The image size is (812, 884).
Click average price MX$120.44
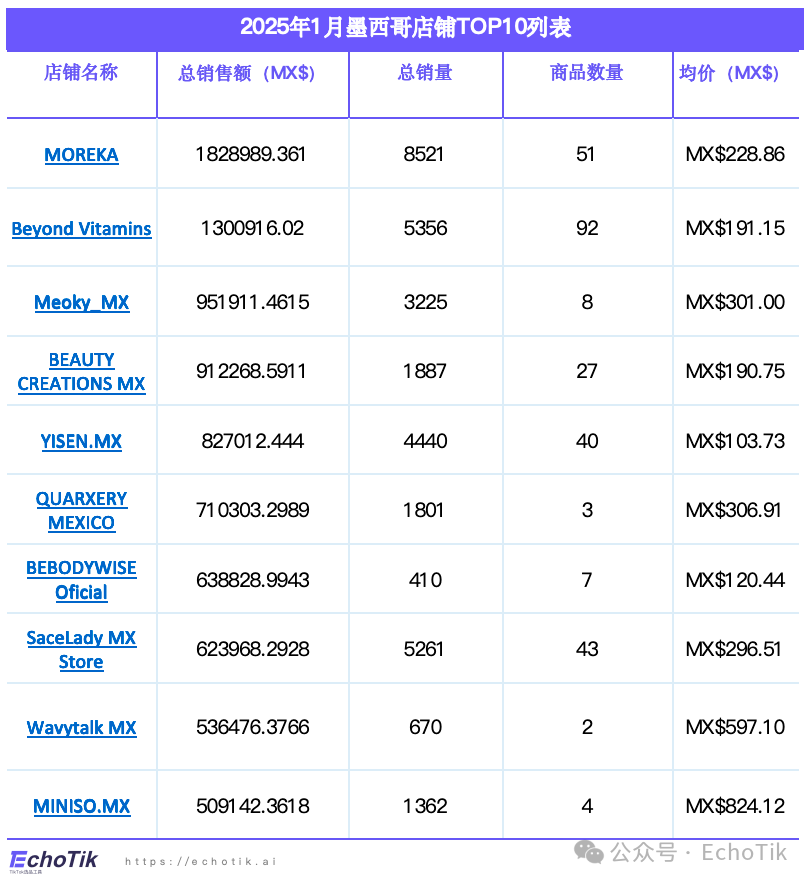(x=735, y=580)
